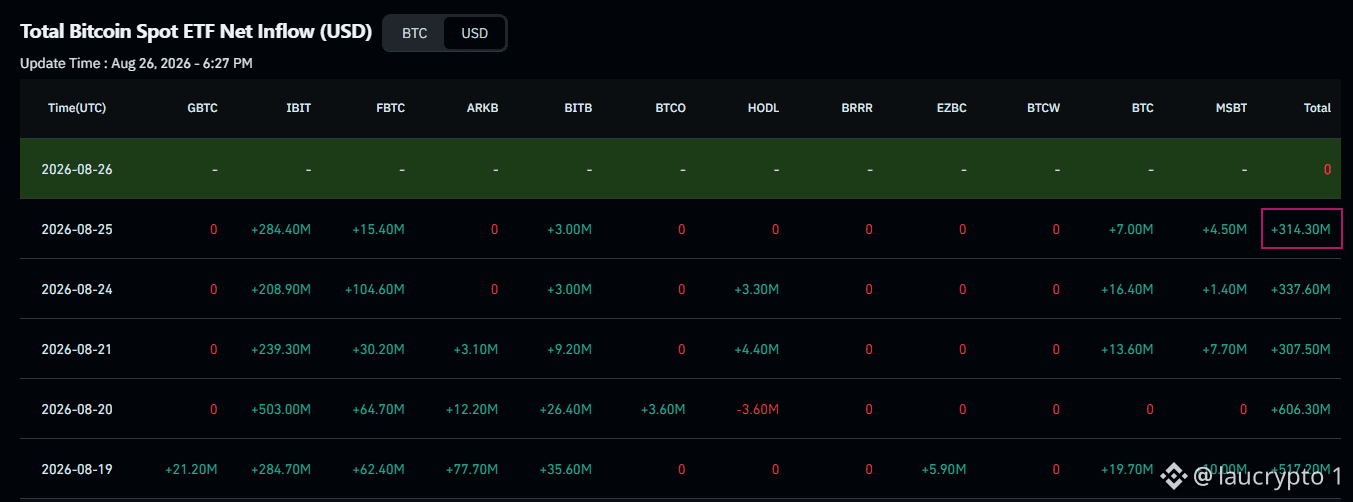Click the +239.30M IBIT value
The image size is (1353, 502).
click(281, 350)
